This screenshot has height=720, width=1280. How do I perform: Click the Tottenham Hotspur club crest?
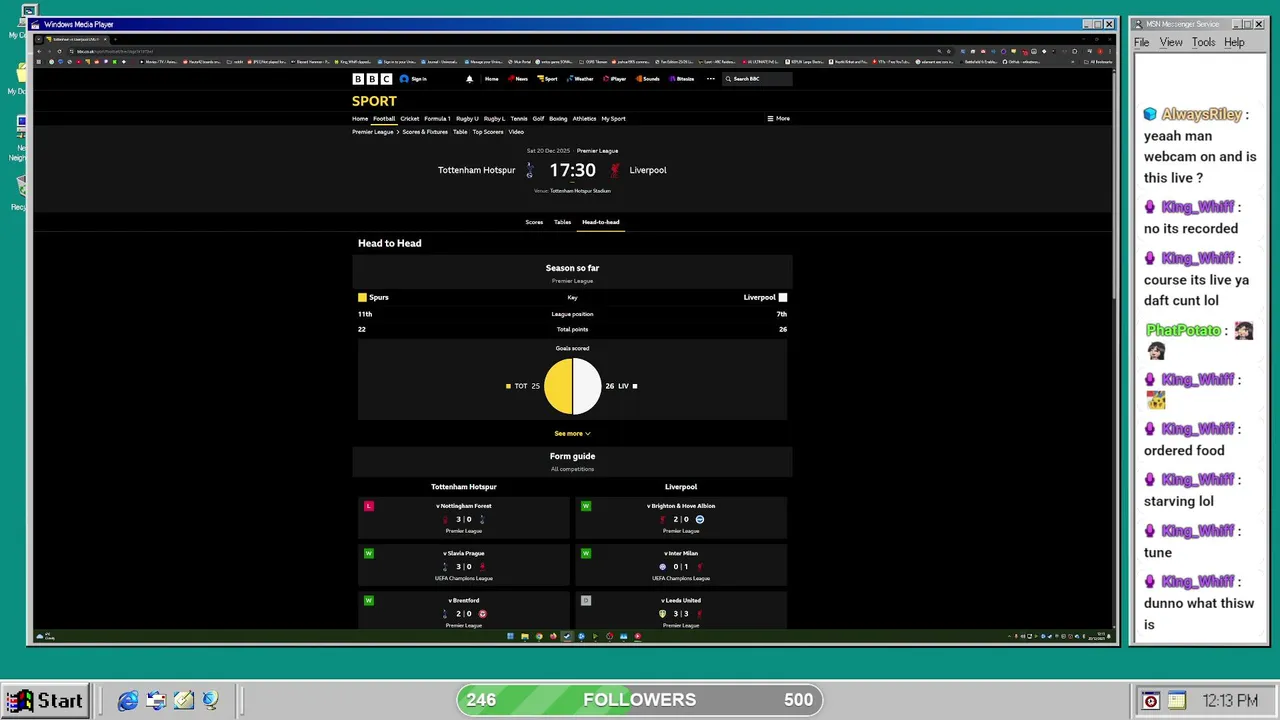(530, 170)
